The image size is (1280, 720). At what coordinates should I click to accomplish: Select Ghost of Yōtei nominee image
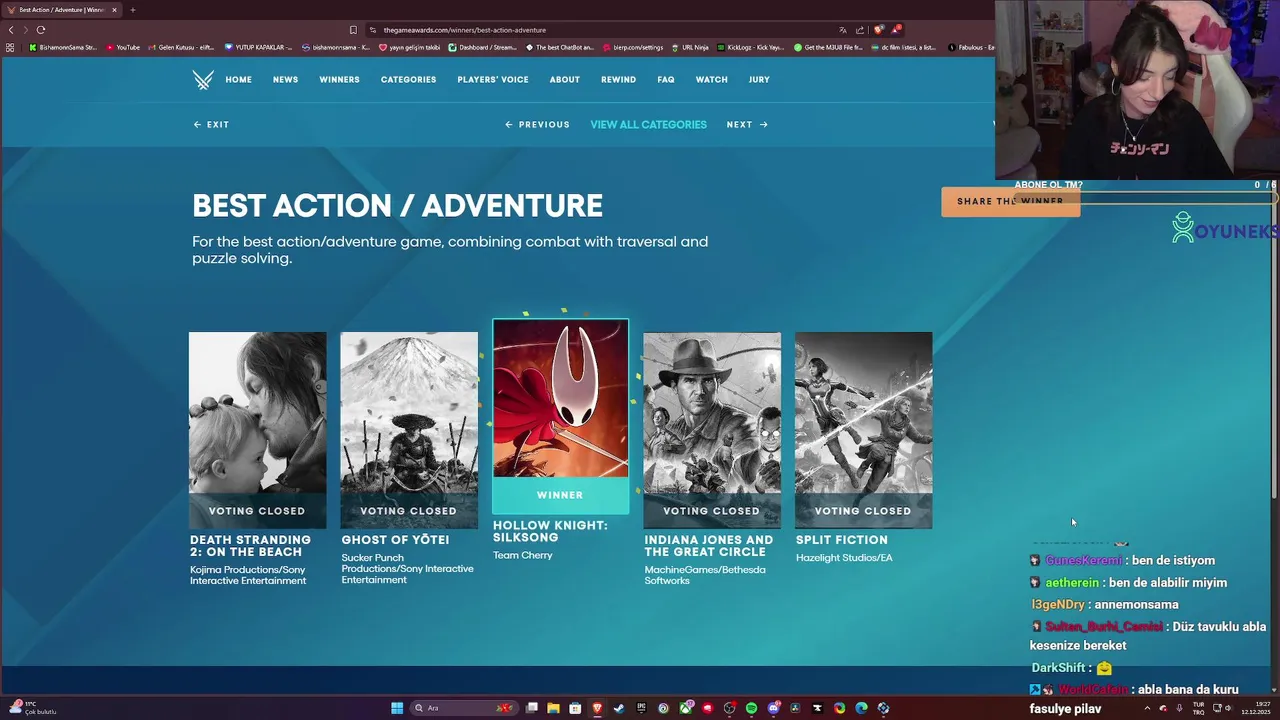(x=409, y=430)
